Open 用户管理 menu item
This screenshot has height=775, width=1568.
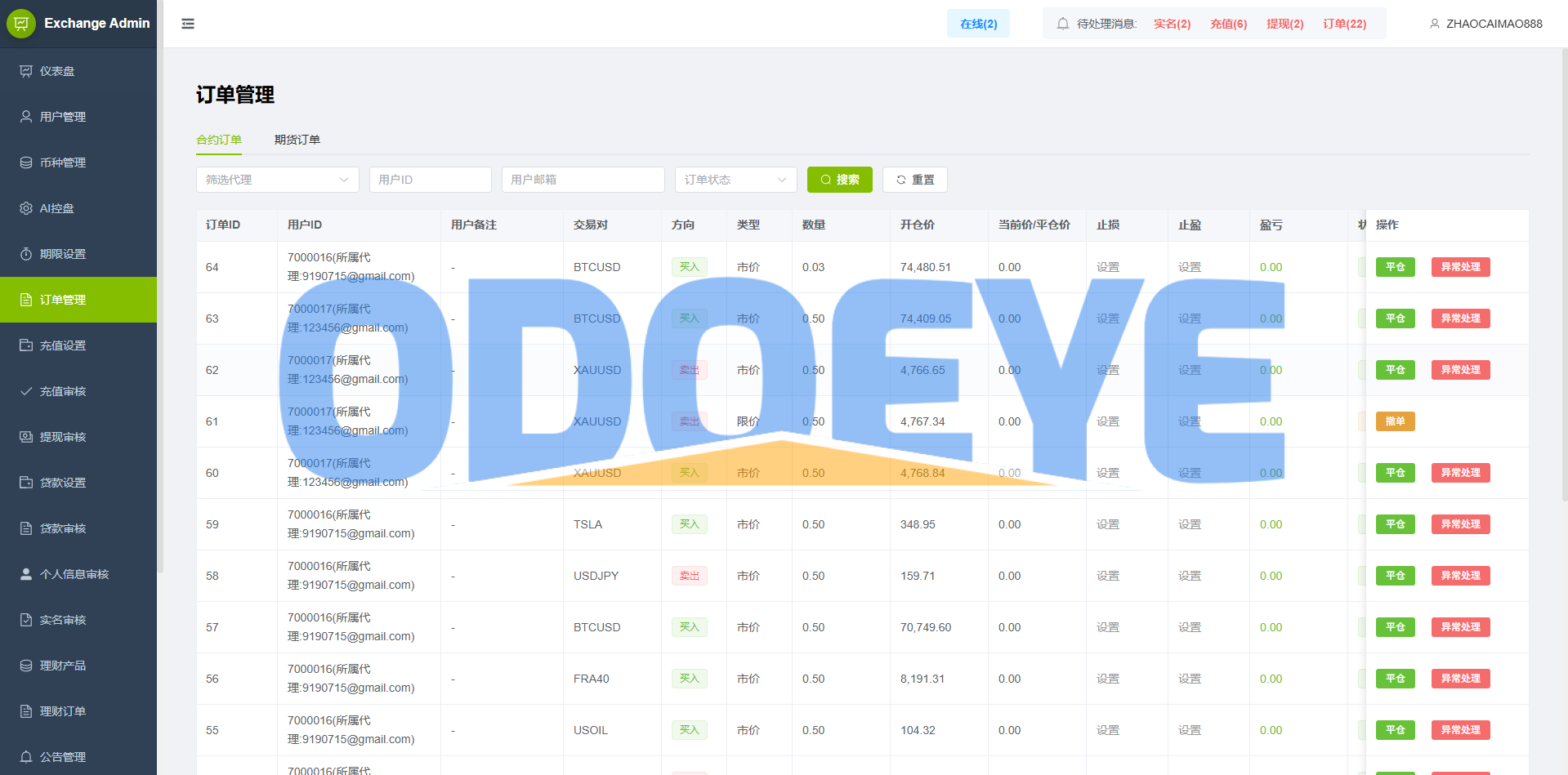click(78, 117)
